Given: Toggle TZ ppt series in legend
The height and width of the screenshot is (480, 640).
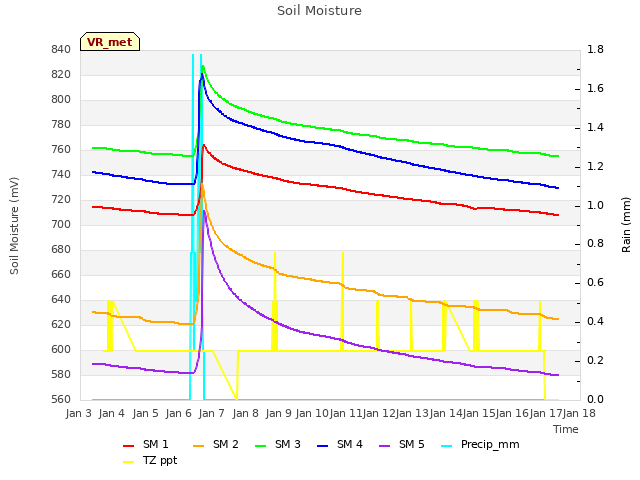Looking at the screenshot, I should pyautogui.click(x=150, y=460).
